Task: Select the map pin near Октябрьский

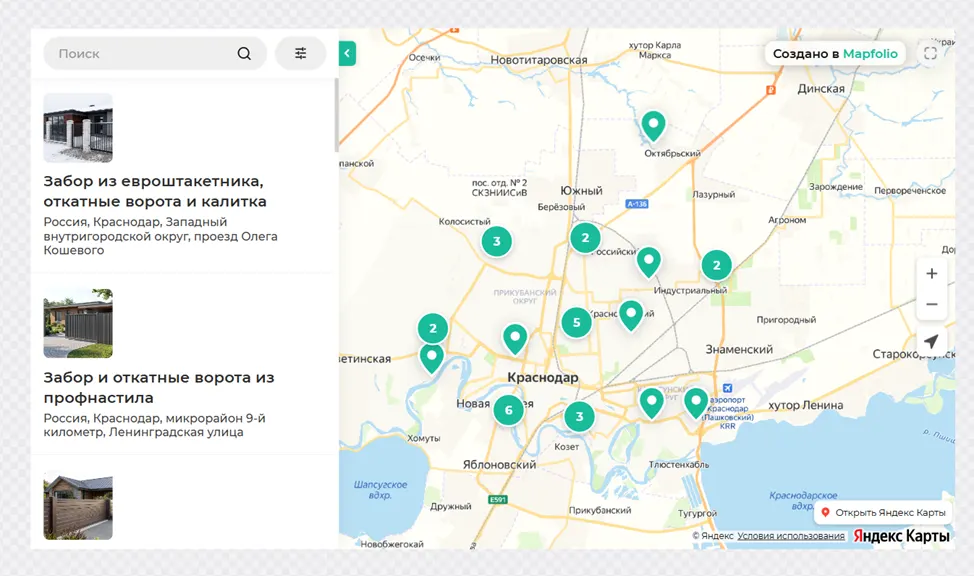Action: pos(653,126)
